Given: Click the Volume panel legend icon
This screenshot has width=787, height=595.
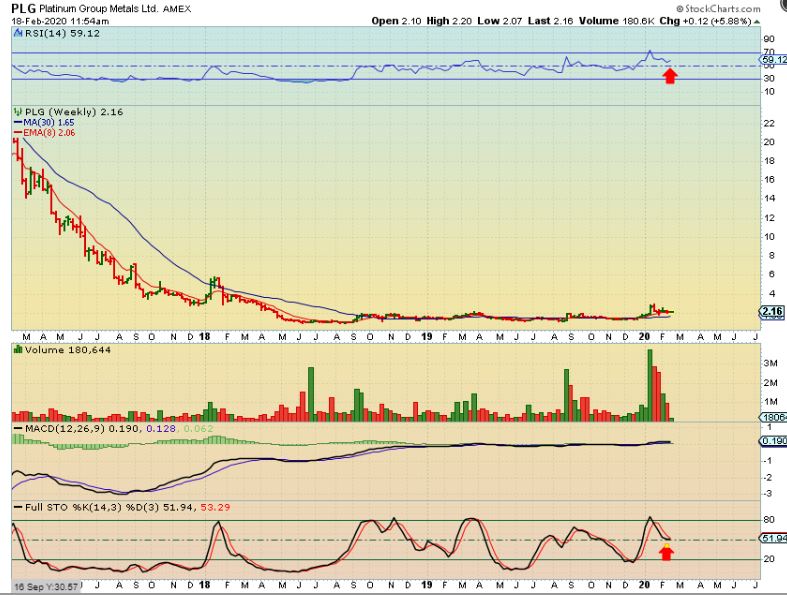Looking at the screenshot, I should (18, 349).
